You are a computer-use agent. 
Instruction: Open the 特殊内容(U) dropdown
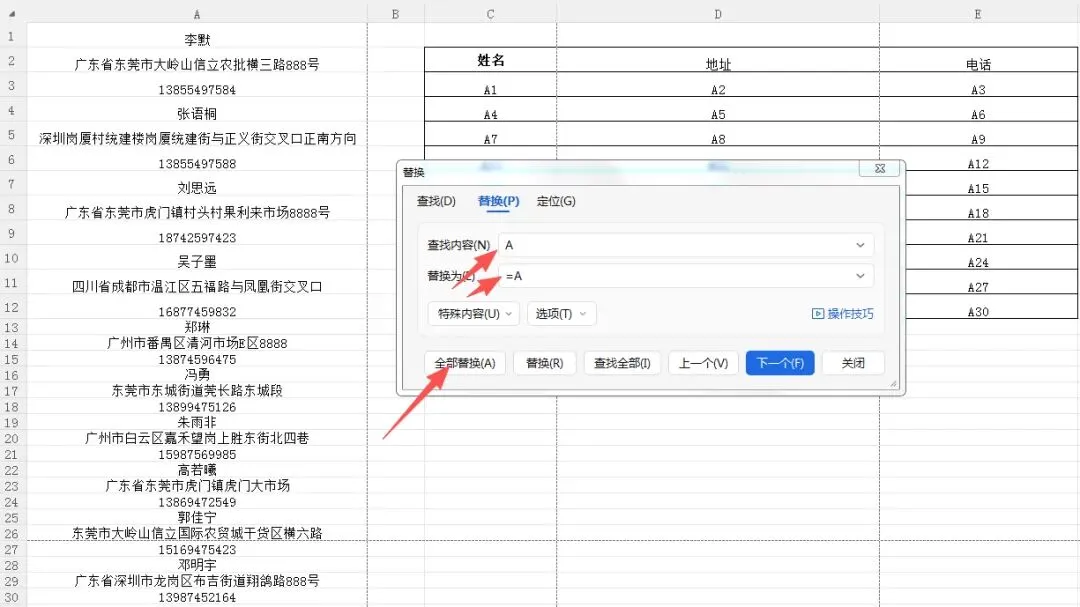pos(474,314)
